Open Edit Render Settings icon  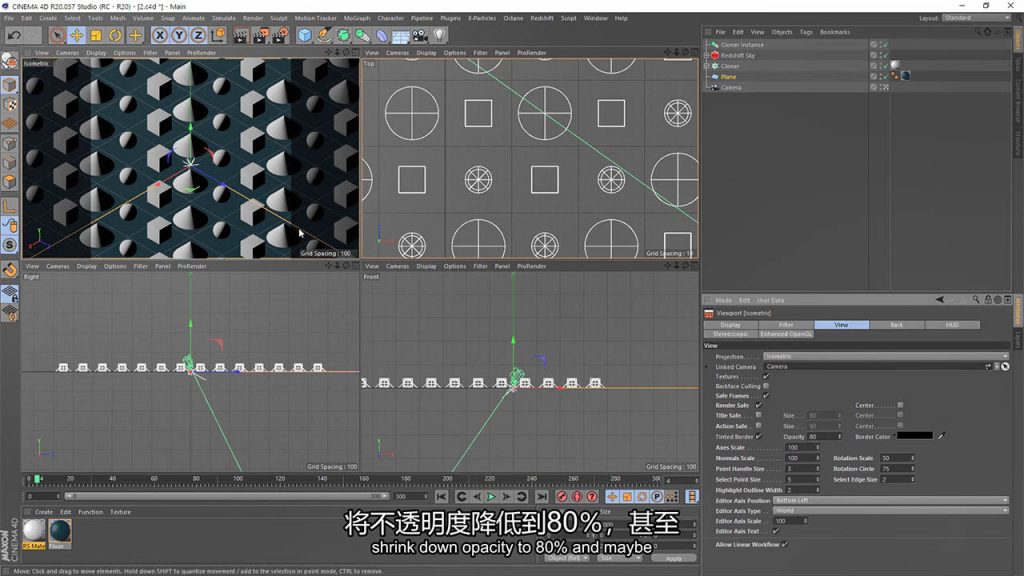280,35
